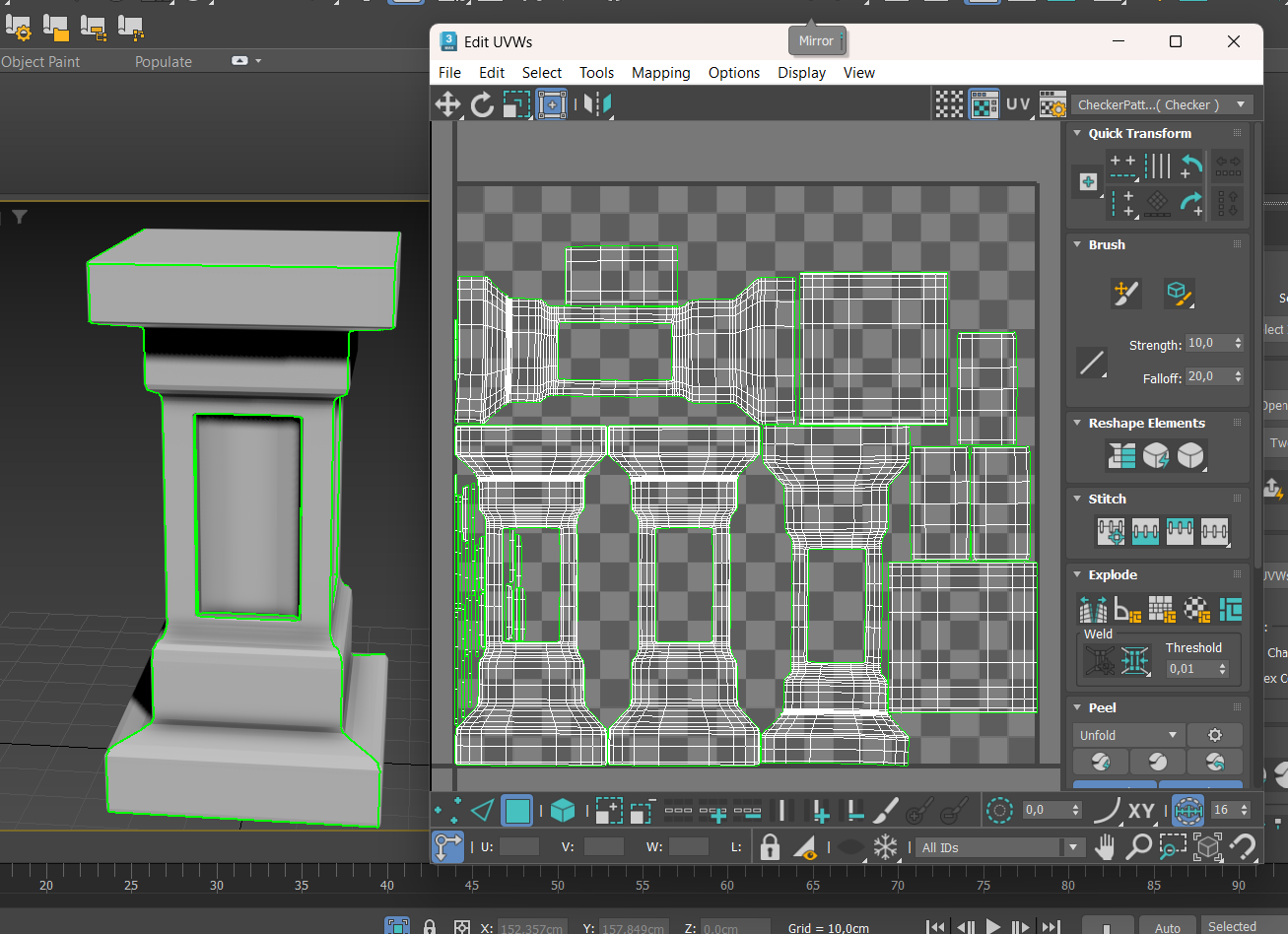This screenshot has width=1288, height=934.
Task: Enable Vertex sub-object selection mode
Action: point(447,811)
